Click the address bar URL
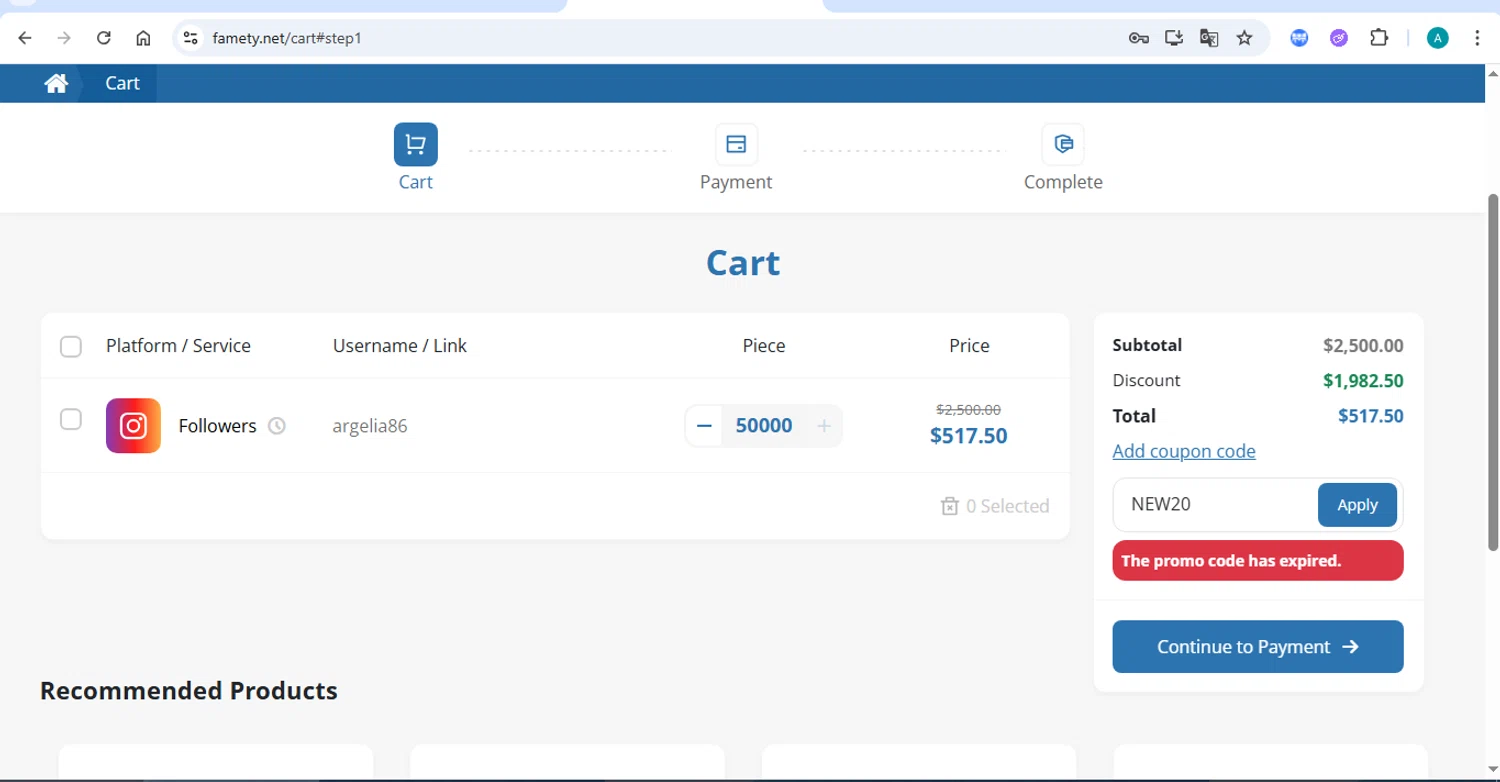This screenshot has width=1500, height=782. (x=286, y=38)
